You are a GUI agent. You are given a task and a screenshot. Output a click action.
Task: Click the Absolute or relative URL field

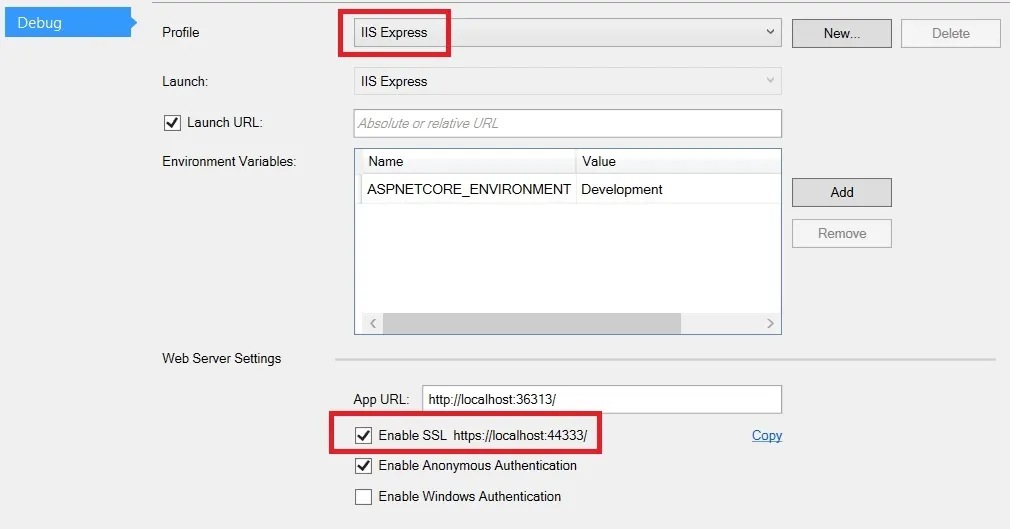point(567,123)
